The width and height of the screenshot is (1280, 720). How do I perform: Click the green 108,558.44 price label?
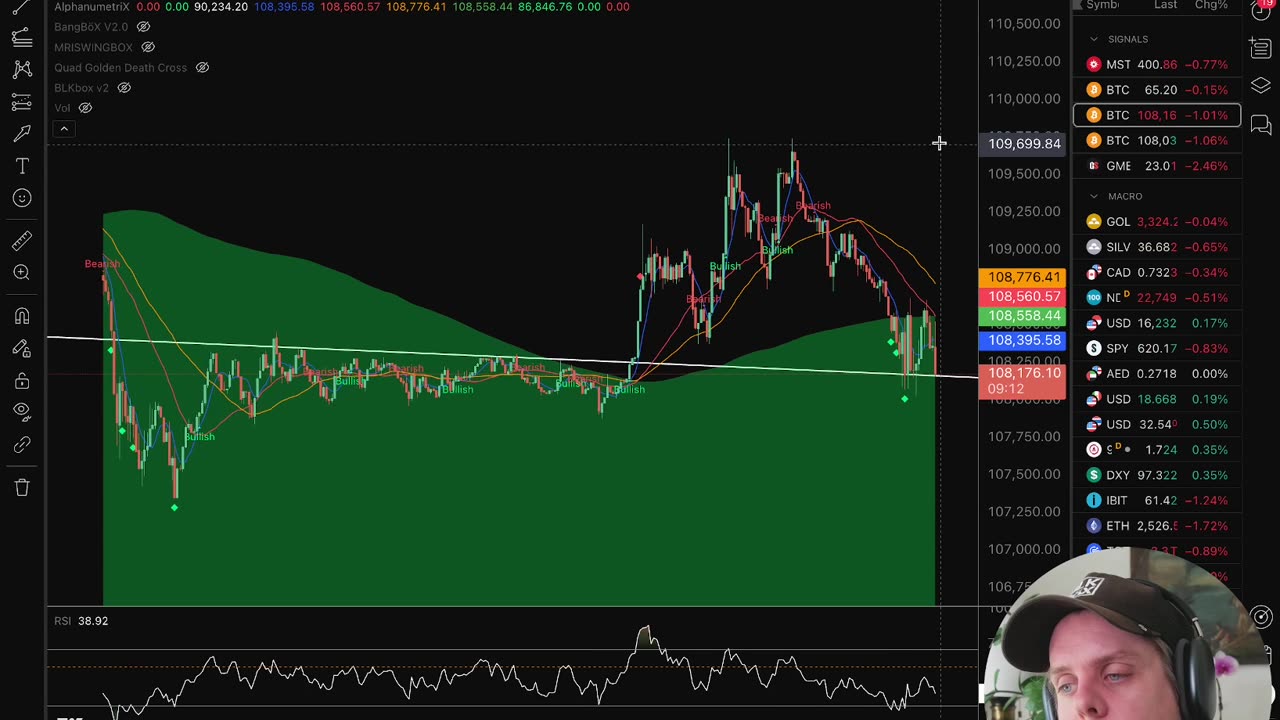pos(1023,316)
